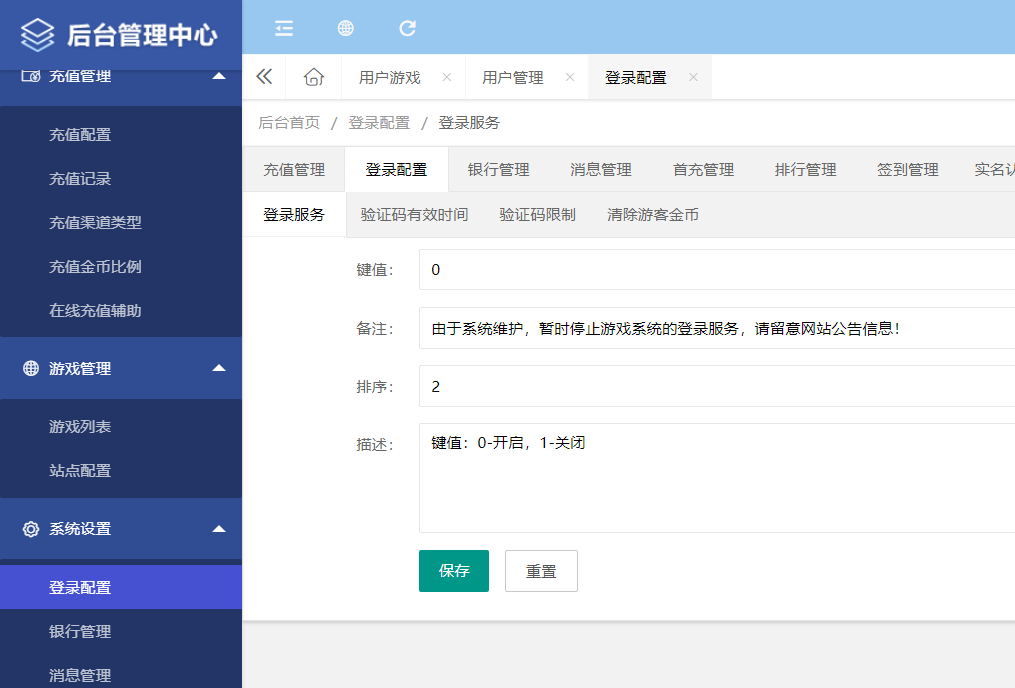Collapse the 充值管理 sidebar group arrow
The height and width of the screenshot is (688, 1015).
pos(219,76)
